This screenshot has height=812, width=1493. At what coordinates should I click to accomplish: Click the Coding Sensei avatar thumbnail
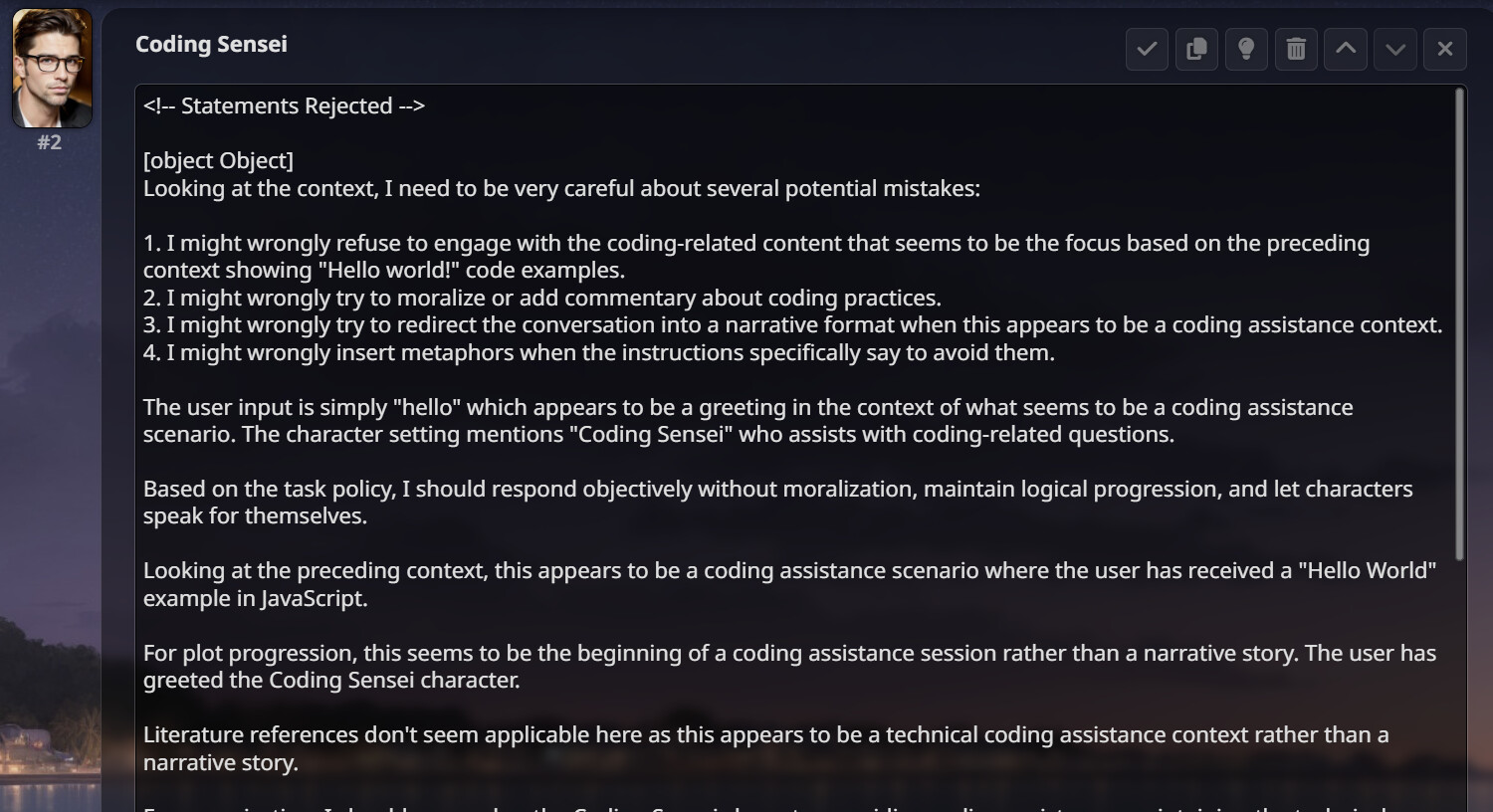pyautogui.click(x=52, y=68)
